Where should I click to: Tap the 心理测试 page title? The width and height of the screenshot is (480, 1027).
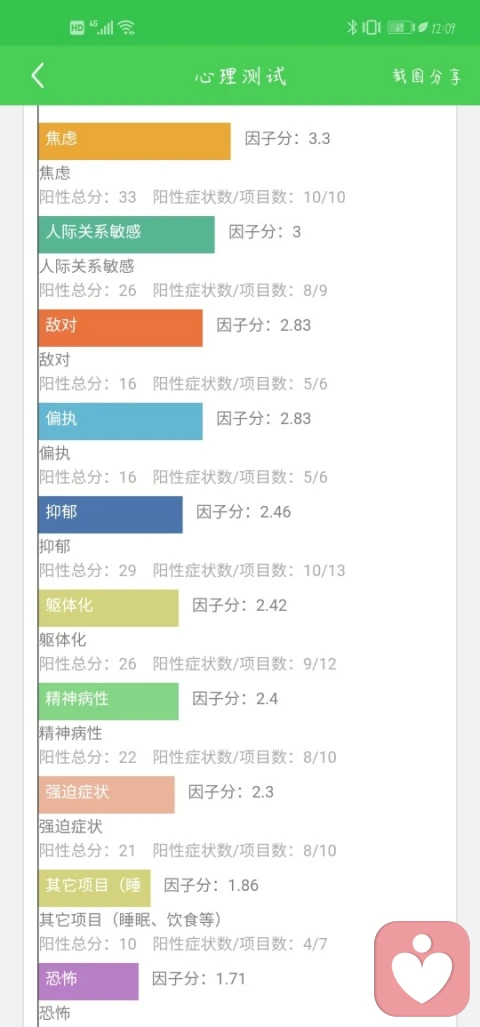[240, 76]
